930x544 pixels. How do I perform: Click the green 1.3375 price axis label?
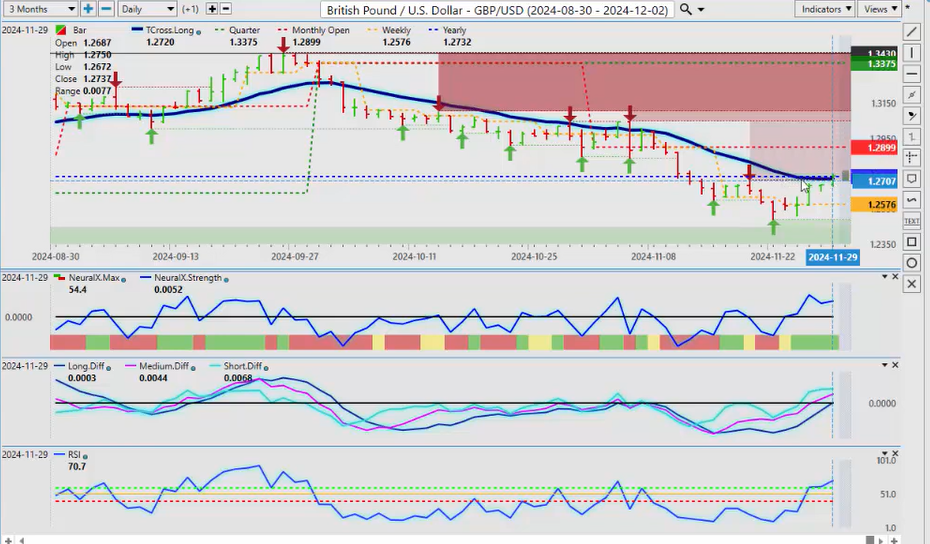pos(874,63)
